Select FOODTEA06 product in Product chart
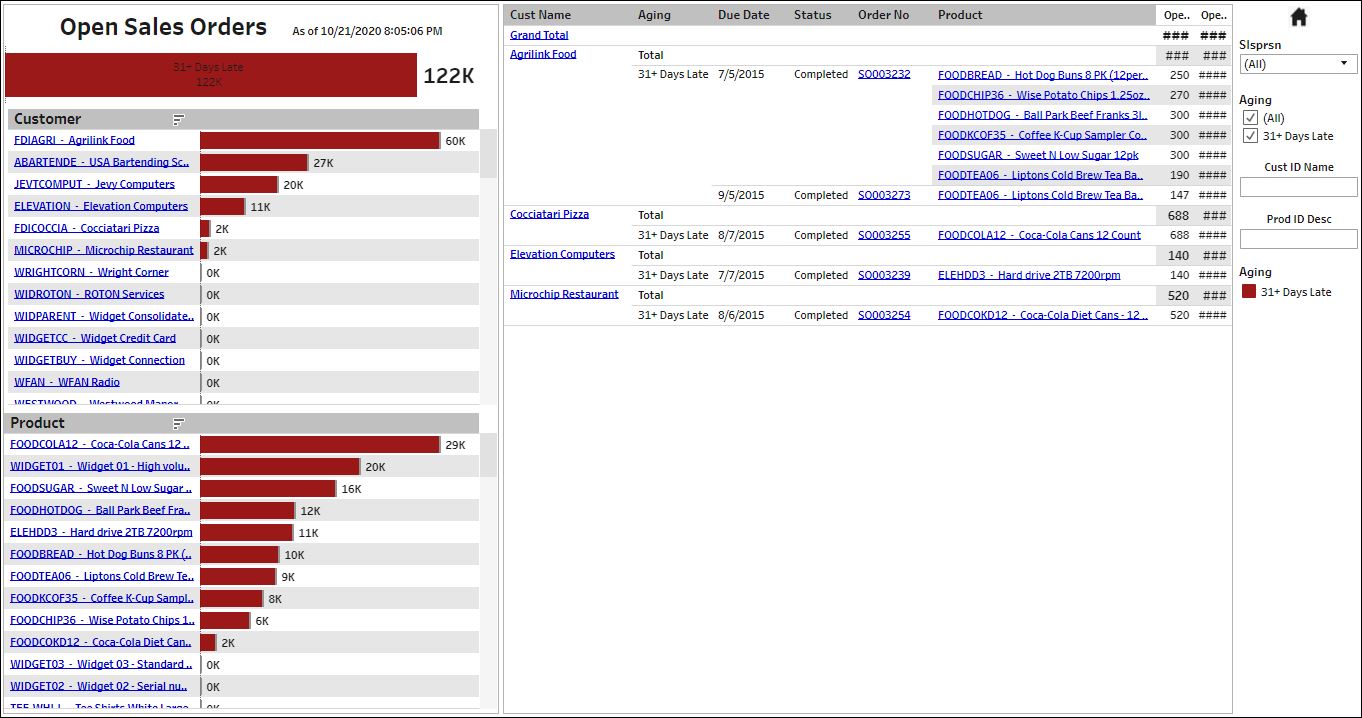 [x=102, y=576]
